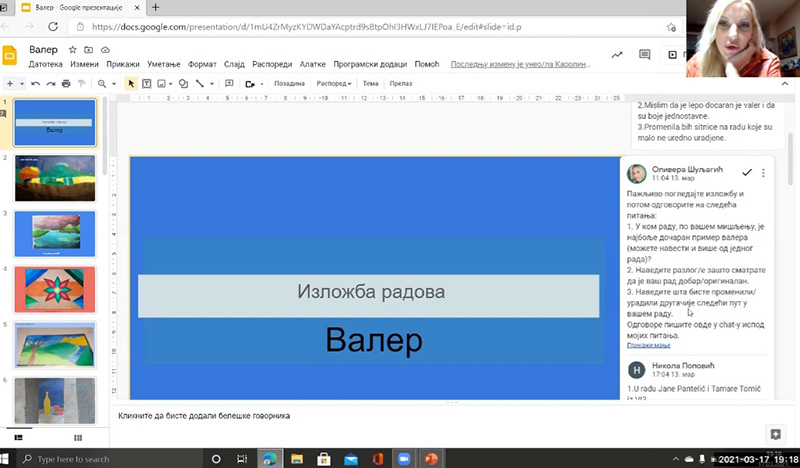The width and height of the screenshot is (800, 468).
Task: Click the new slide plus button
Action: [10, 83]
